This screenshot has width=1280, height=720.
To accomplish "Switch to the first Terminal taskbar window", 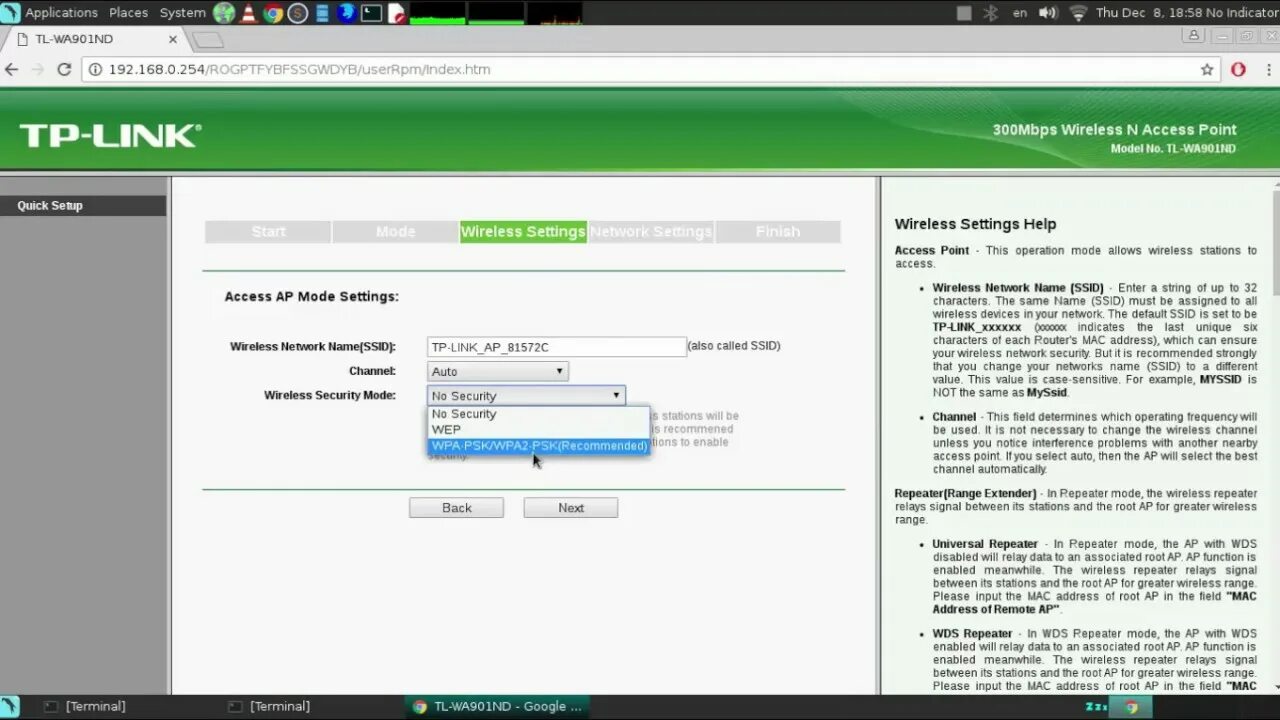I will click(x=85, y=706).
